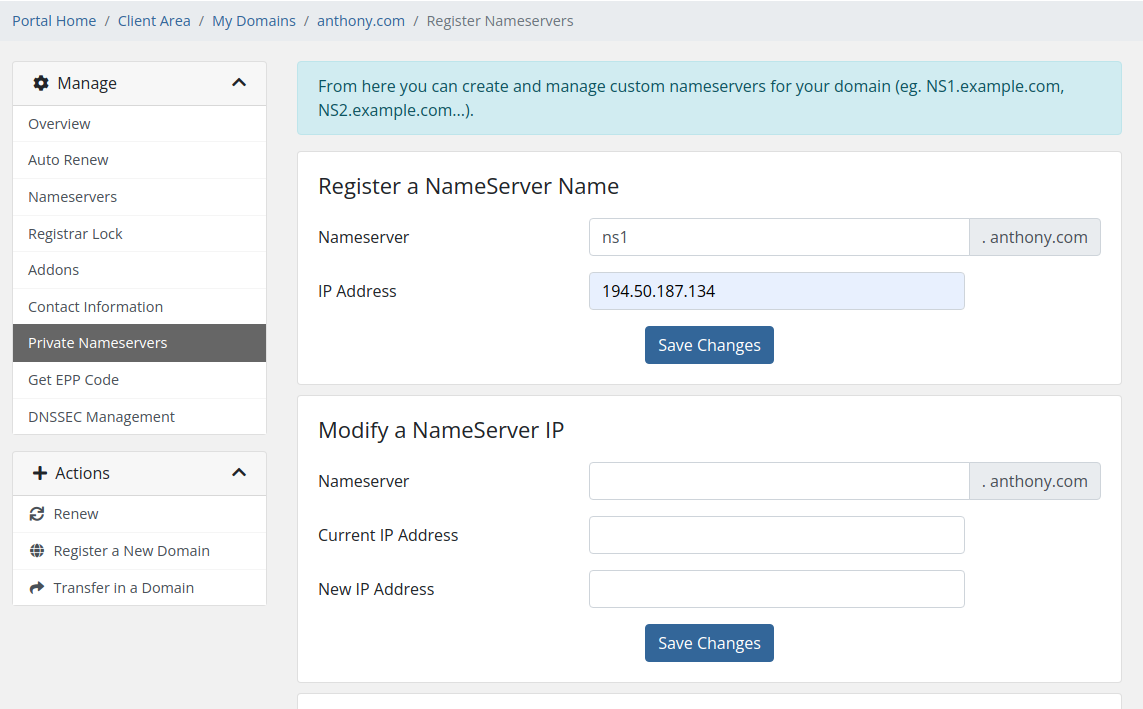Click the Renew refresh icon
1143x709 pixels.
[36, 514]
